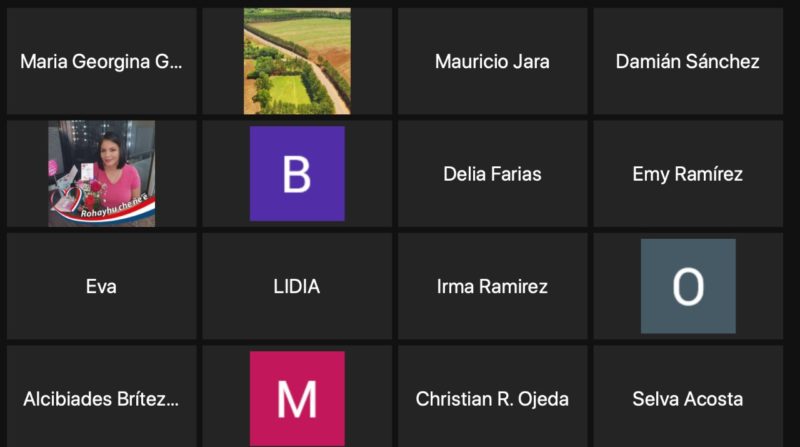
Task: Pick Irma Ramirez's tile
Action: [492, 286]
